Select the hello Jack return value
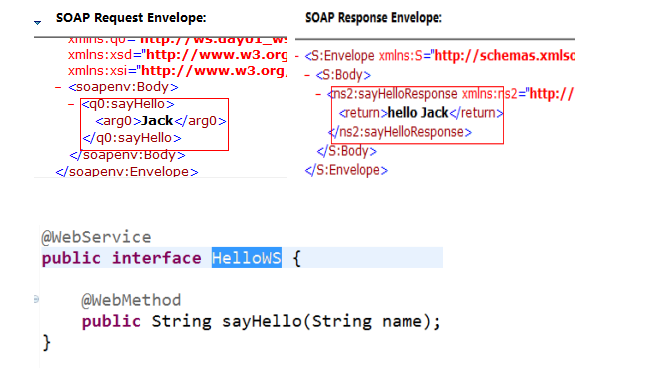Screen dimensions: 661x368 pyautogui.click(x=418, y=113)
